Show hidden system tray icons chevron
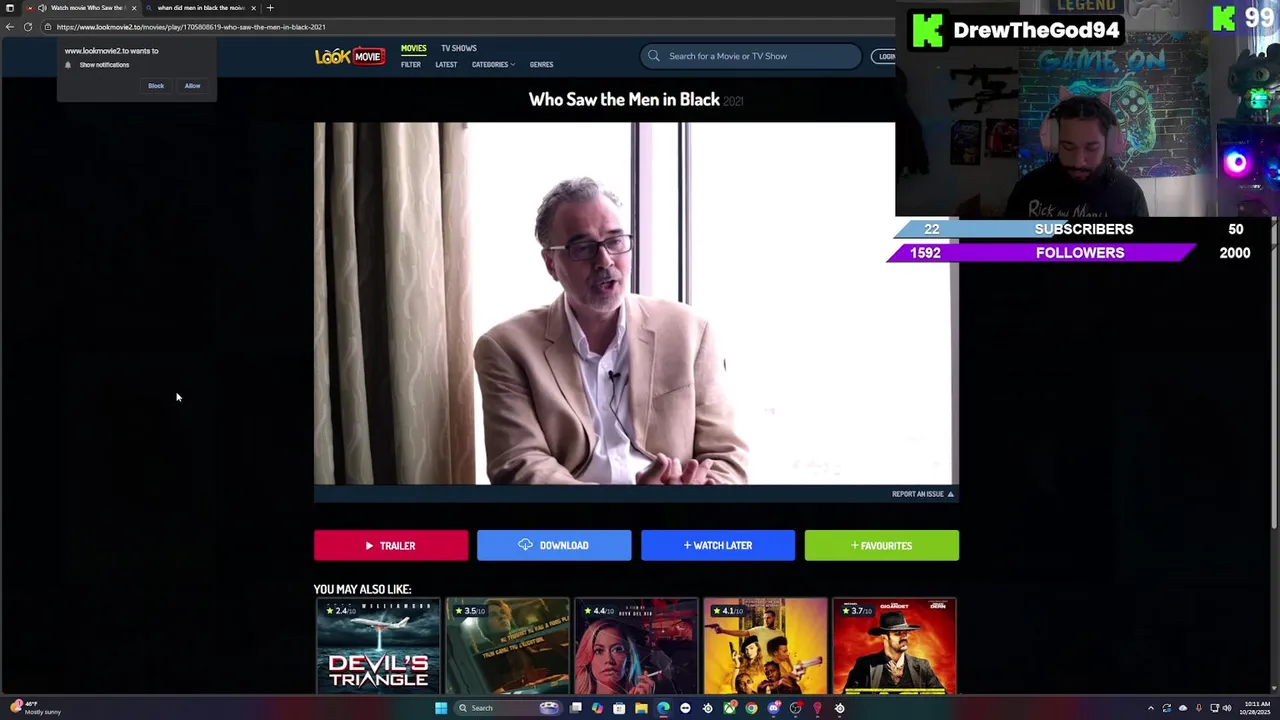This screenshot has height=720, width=1280. coord(1150,708)
